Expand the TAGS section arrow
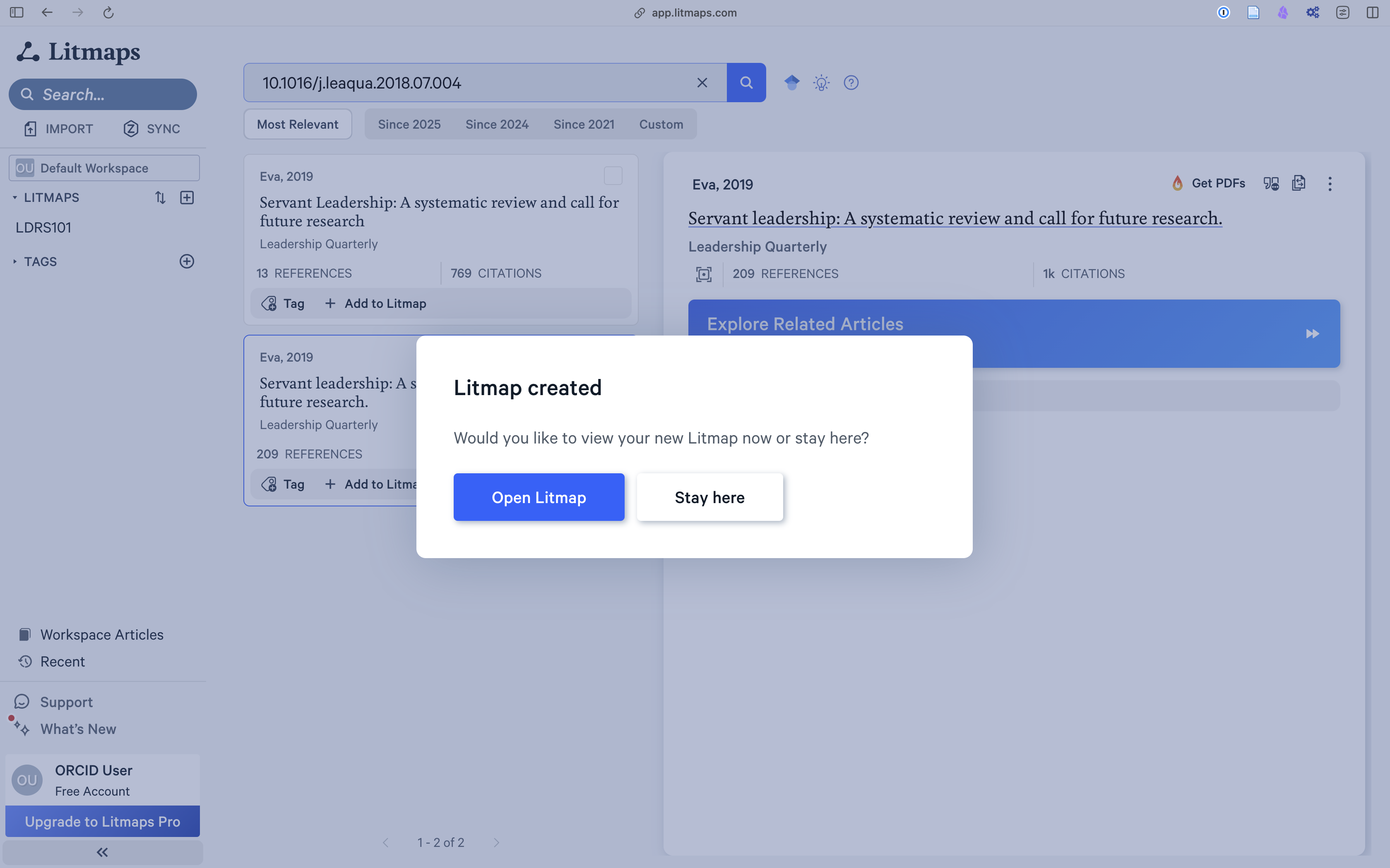The image size is (1390, 868). 14,261
